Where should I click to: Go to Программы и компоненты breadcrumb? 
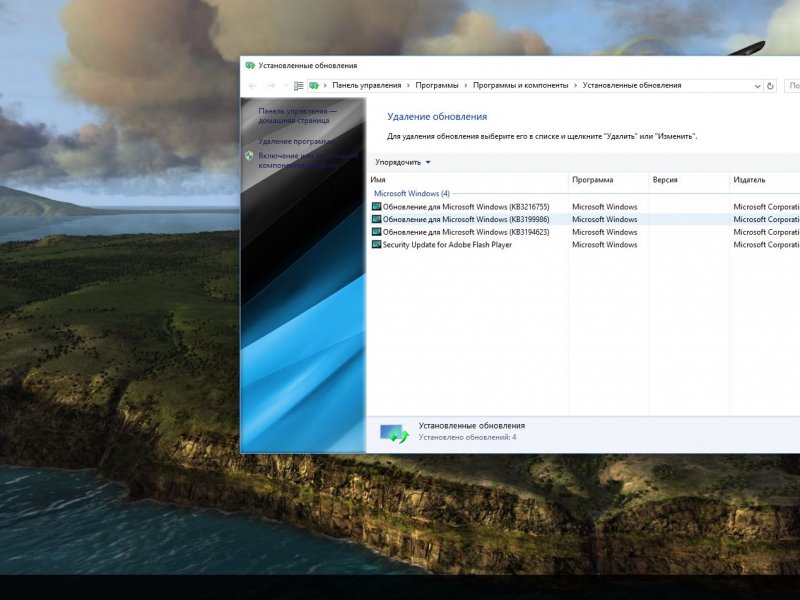point(520,86)
